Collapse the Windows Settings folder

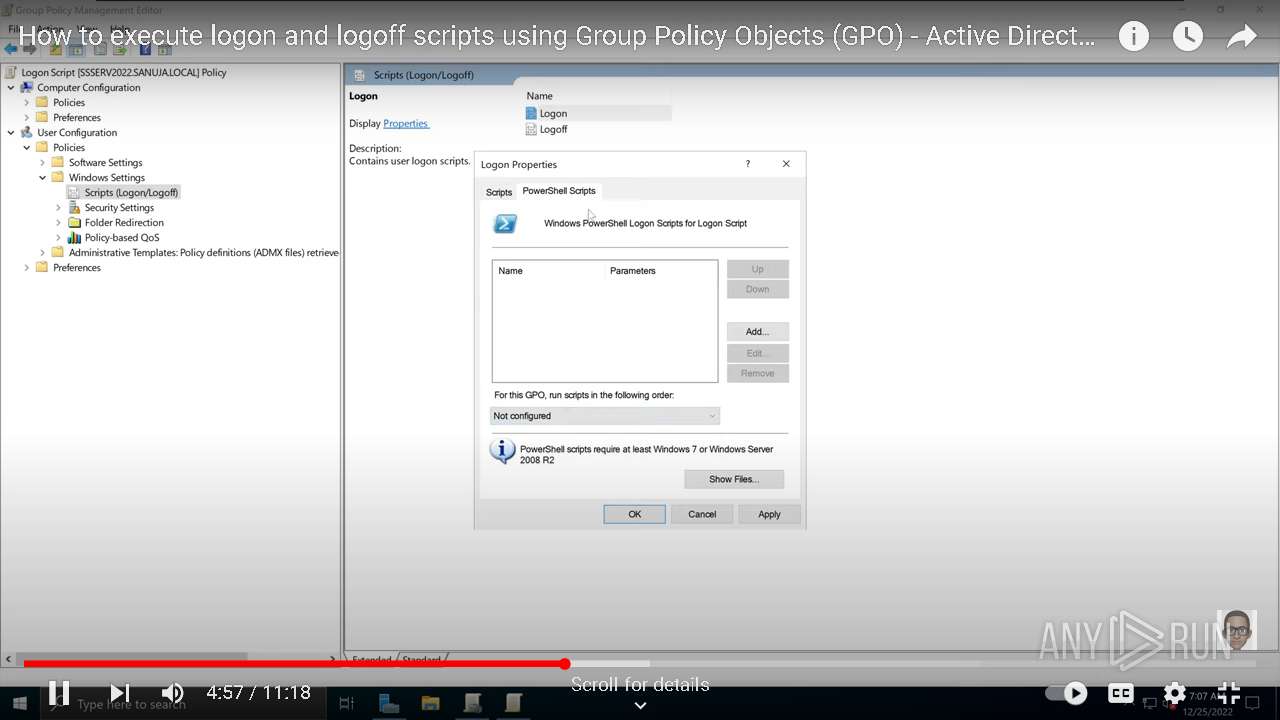click(43, 177)
